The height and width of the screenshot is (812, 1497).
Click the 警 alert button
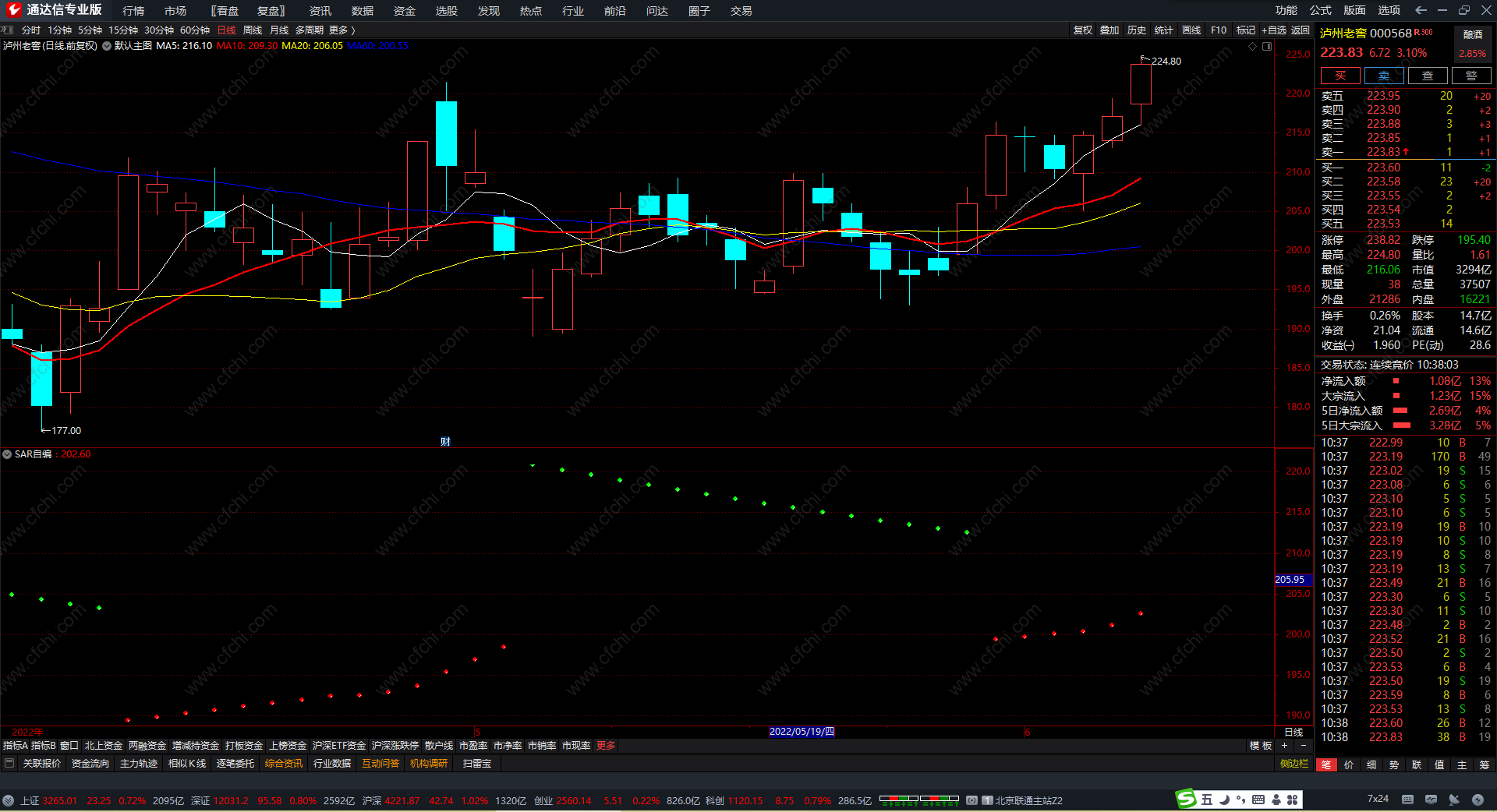tap(1471, 76)
